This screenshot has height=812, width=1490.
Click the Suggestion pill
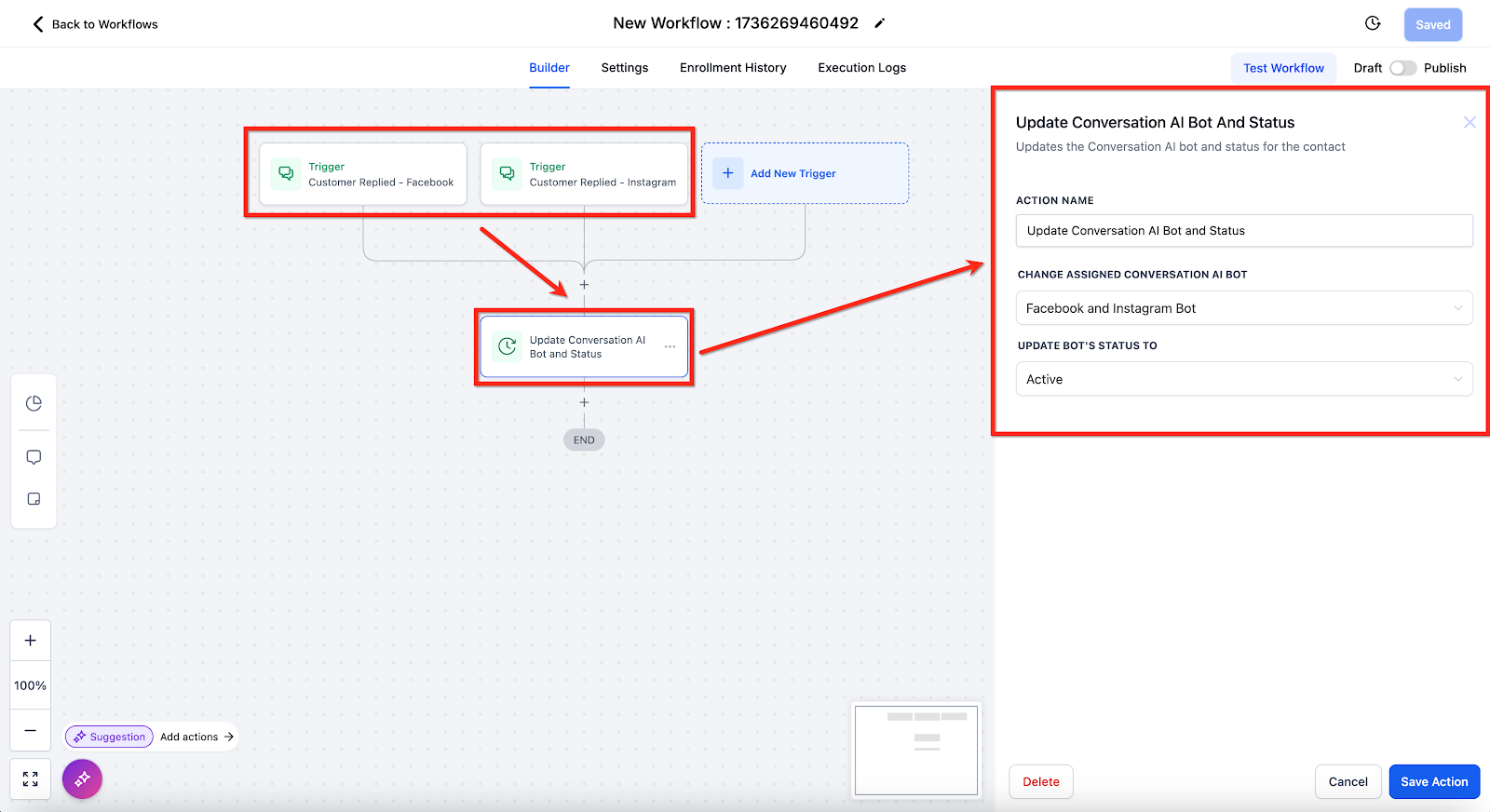click(x=109, y=737)
